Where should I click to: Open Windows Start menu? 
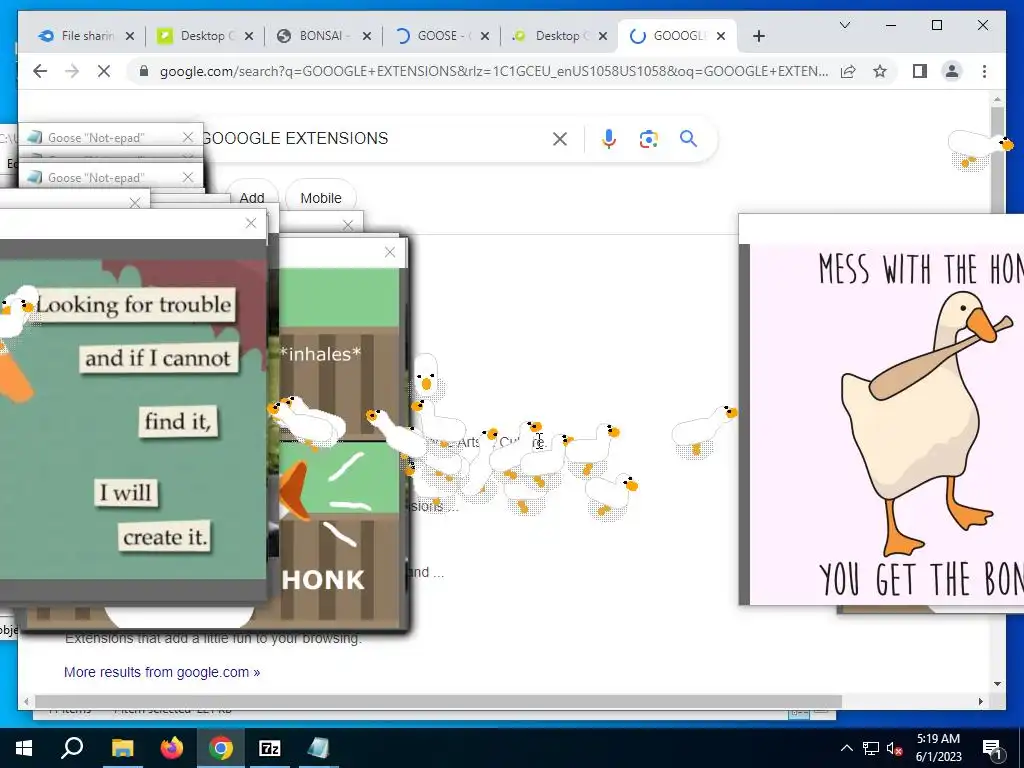(x=24, y=748)
